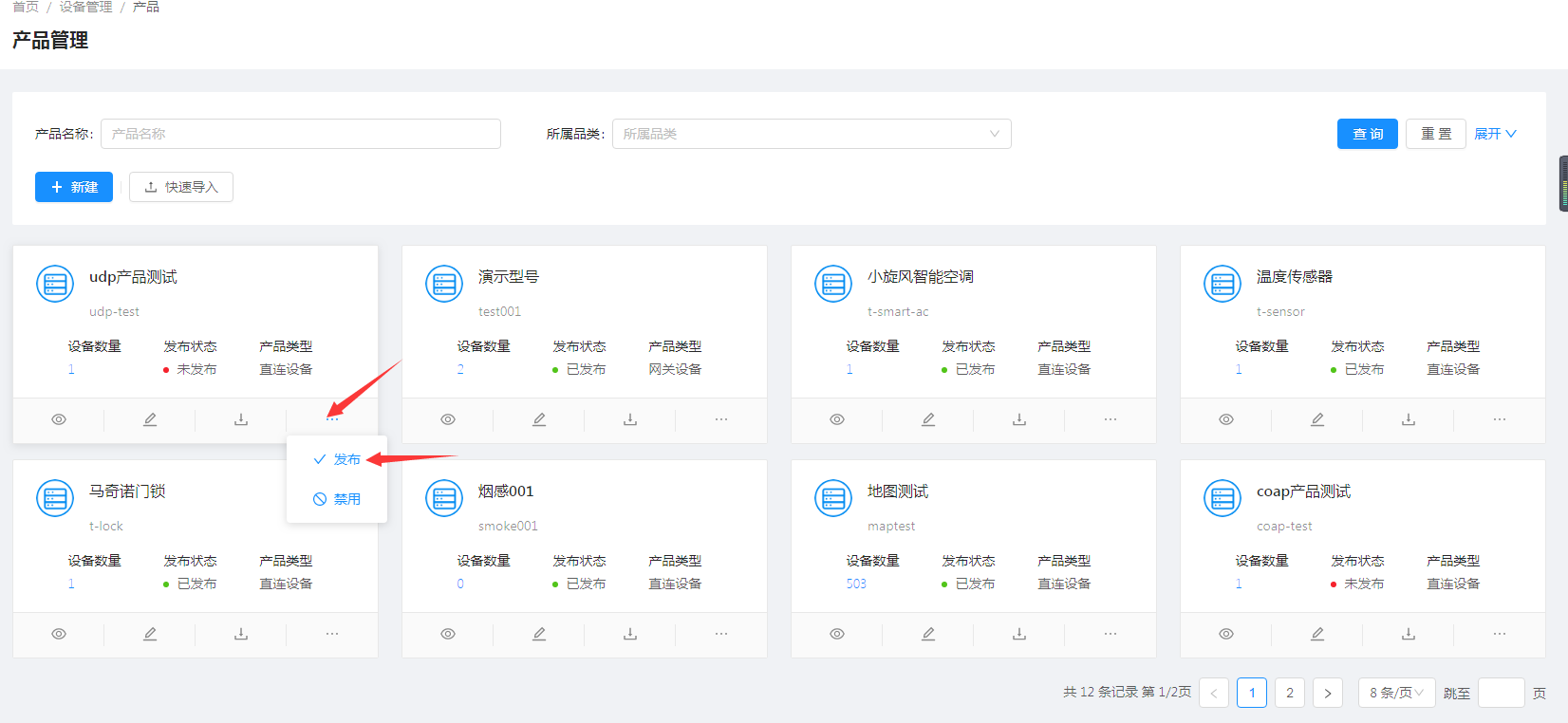
Task: Click product icon of 温度传感器
Action: click(1223, 284)
